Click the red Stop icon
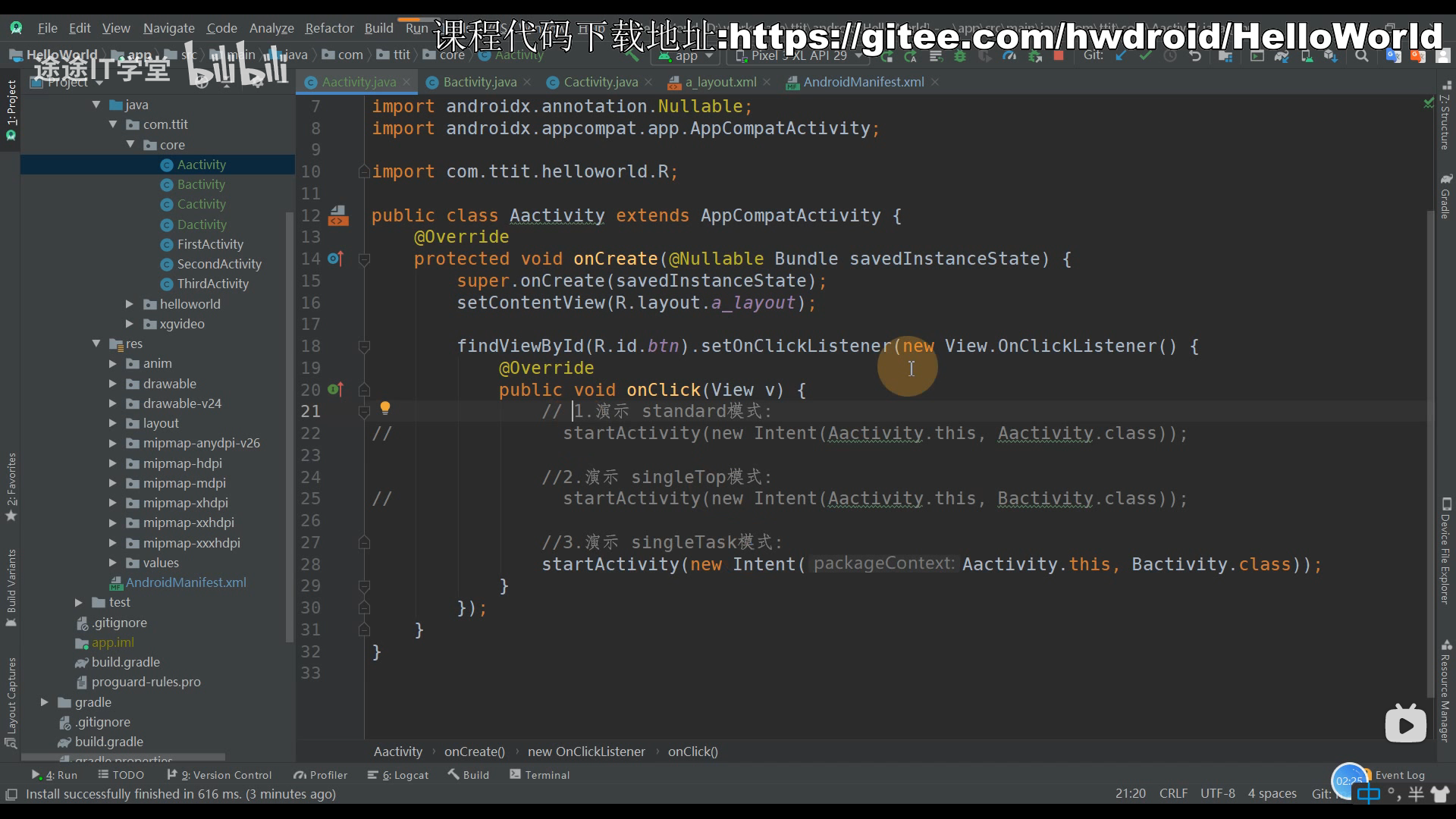 [1059, 55]
